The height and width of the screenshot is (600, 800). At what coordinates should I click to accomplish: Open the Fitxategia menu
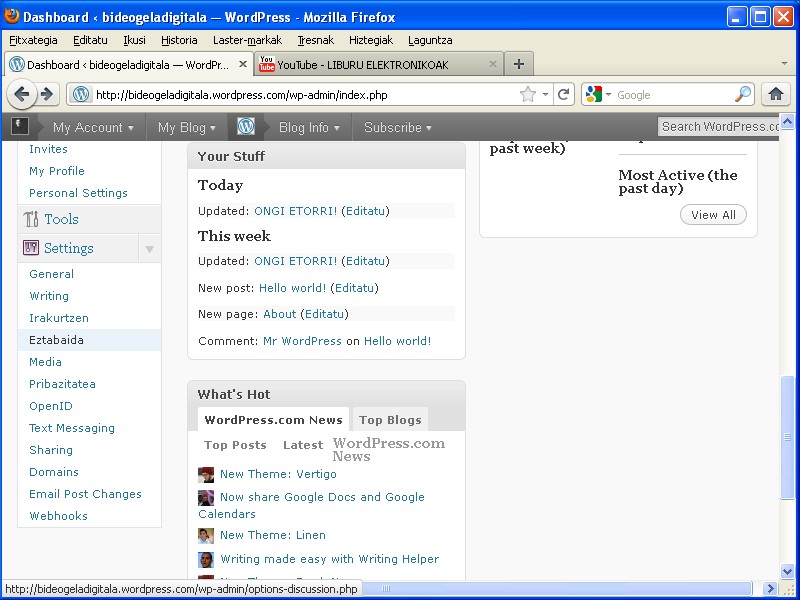coord(33,40)
